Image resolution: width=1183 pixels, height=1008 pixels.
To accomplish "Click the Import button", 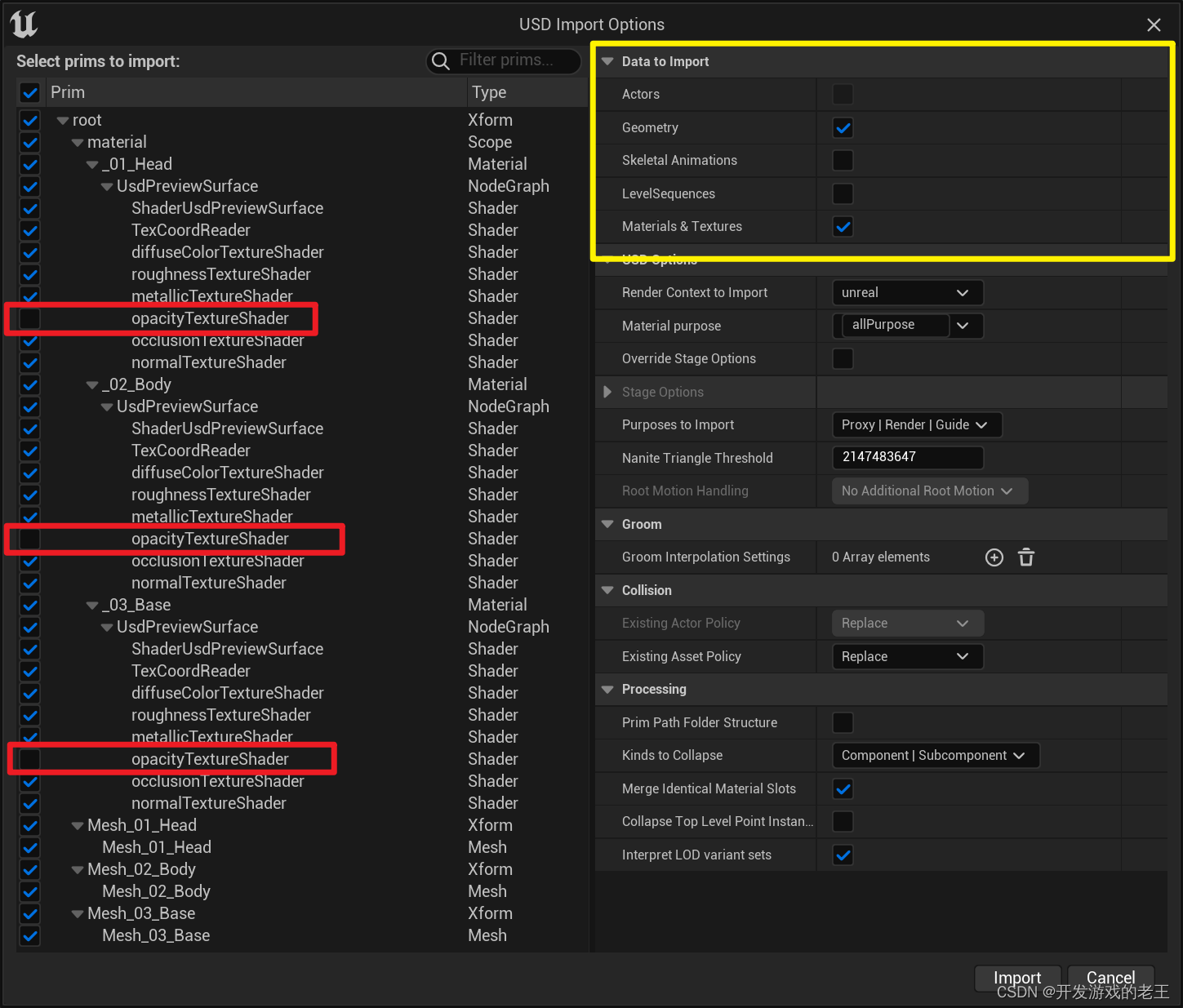I will 1017,978.
